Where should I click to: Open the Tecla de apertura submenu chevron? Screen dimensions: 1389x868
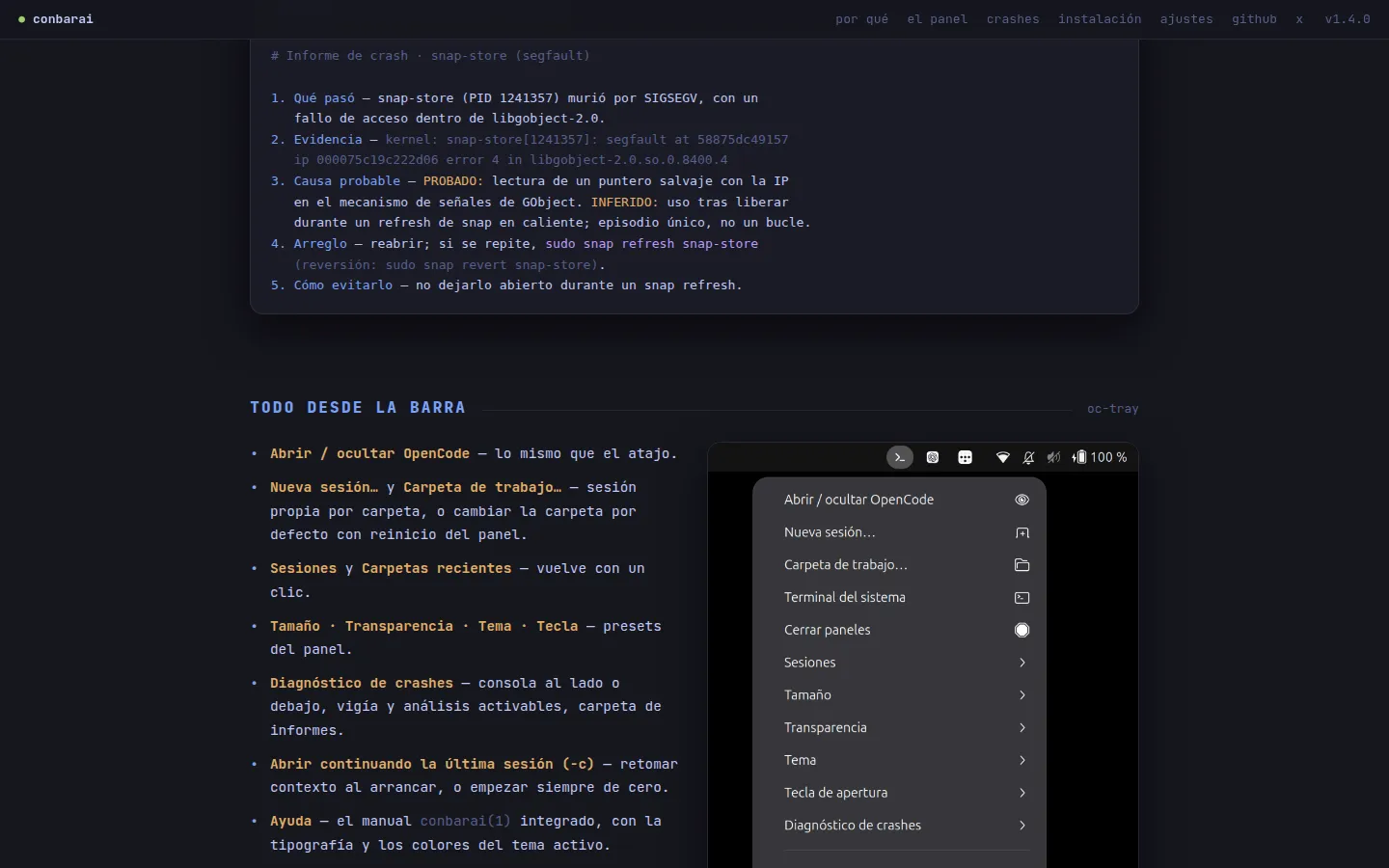tap(1022, 793)
